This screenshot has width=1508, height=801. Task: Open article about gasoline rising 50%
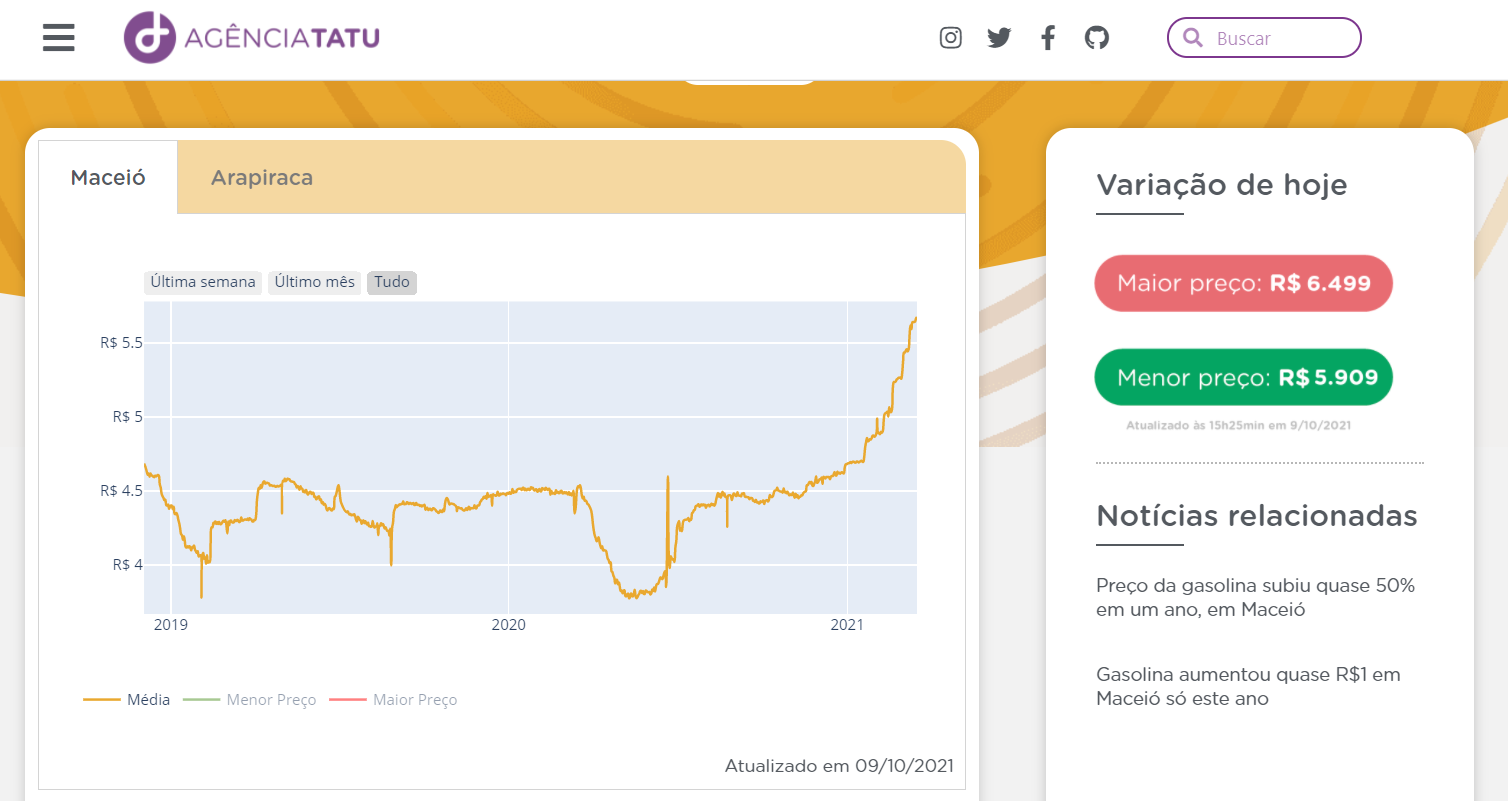click(x=1255, y=597)
